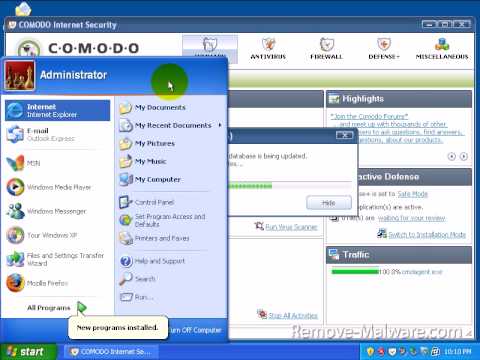
Task: Open E-mail Outlook Express entry
Action: click(57, 134)
